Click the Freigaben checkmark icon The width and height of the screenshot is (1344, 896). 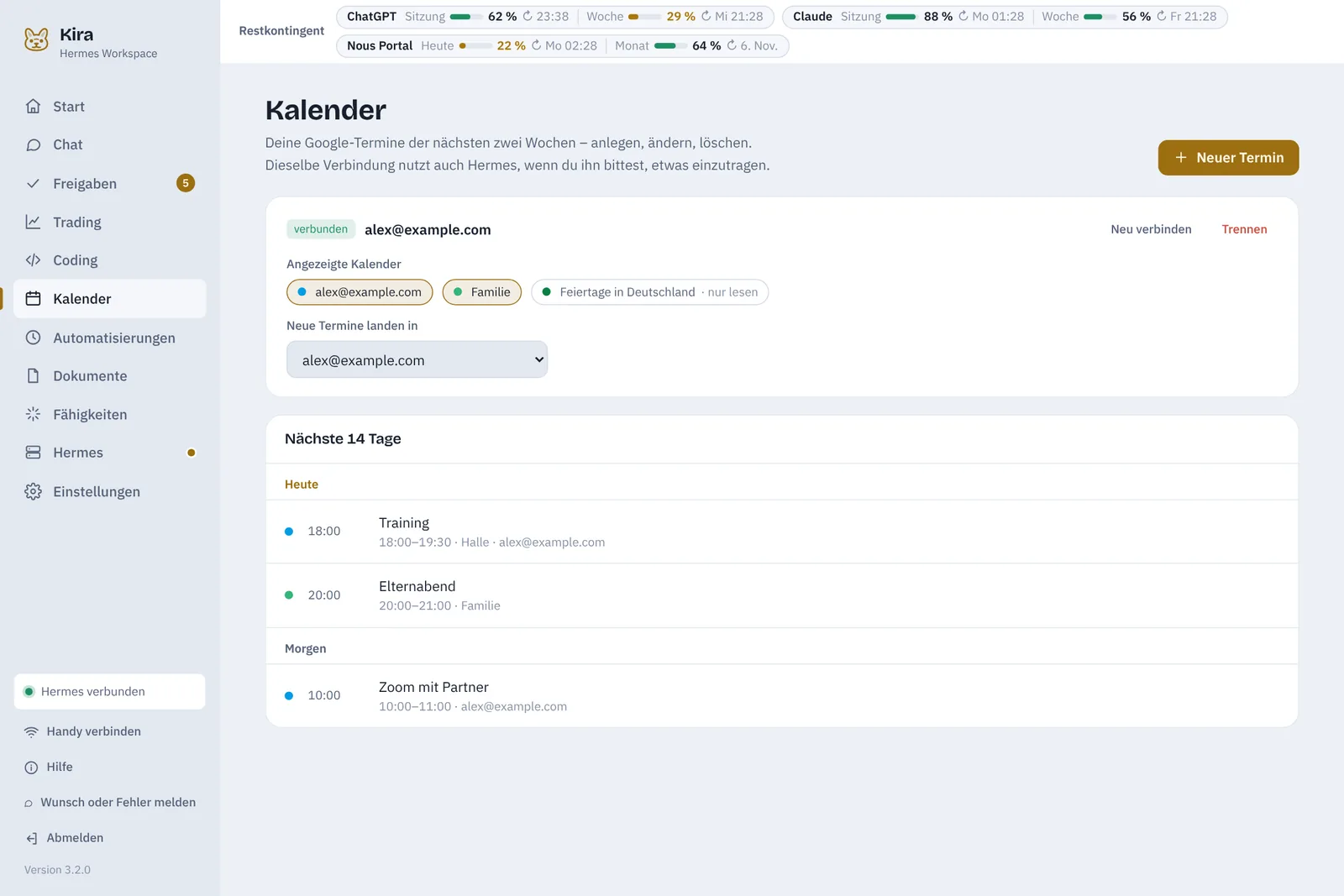33,184
